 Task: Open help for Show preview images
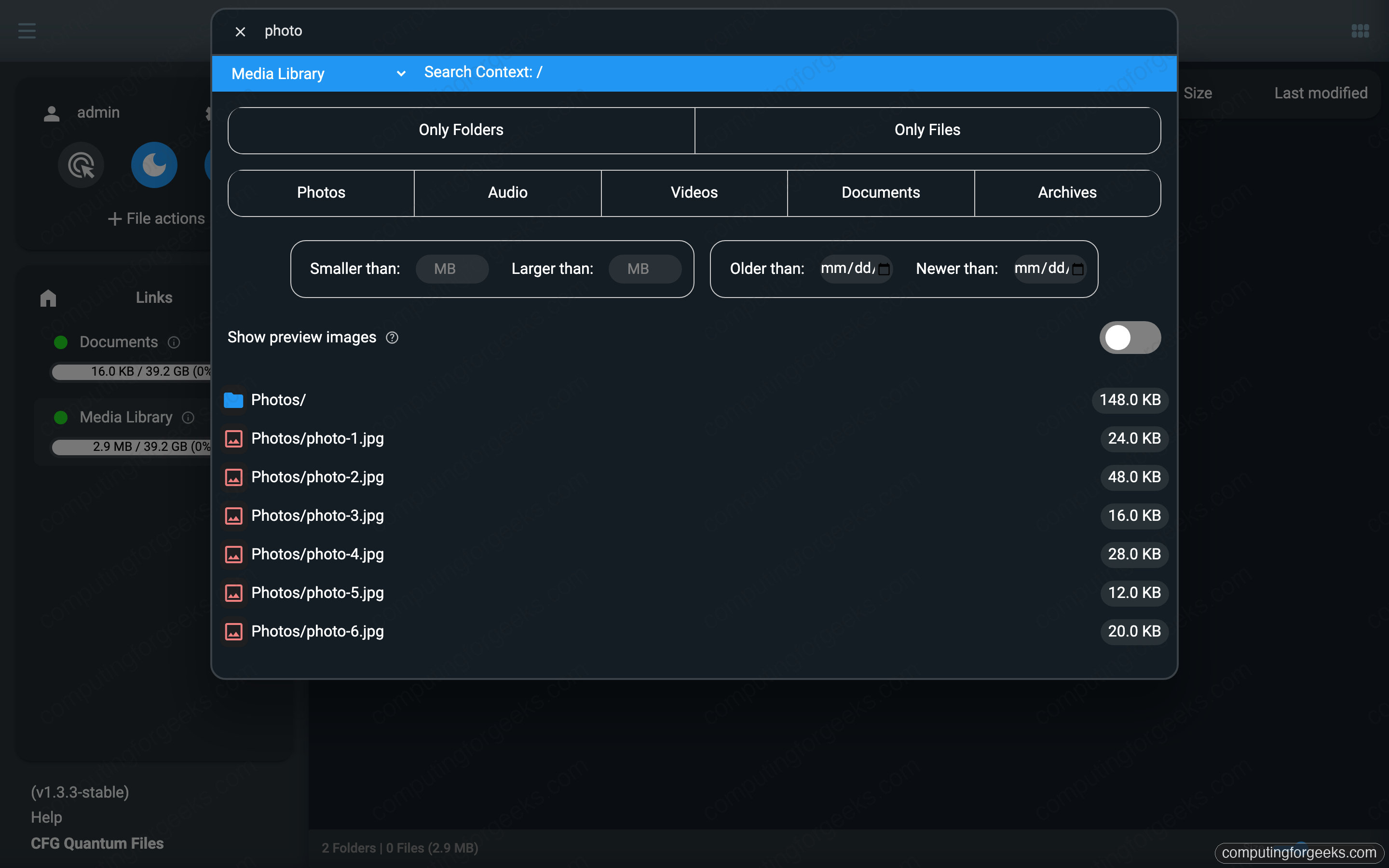tap(392, 338)
